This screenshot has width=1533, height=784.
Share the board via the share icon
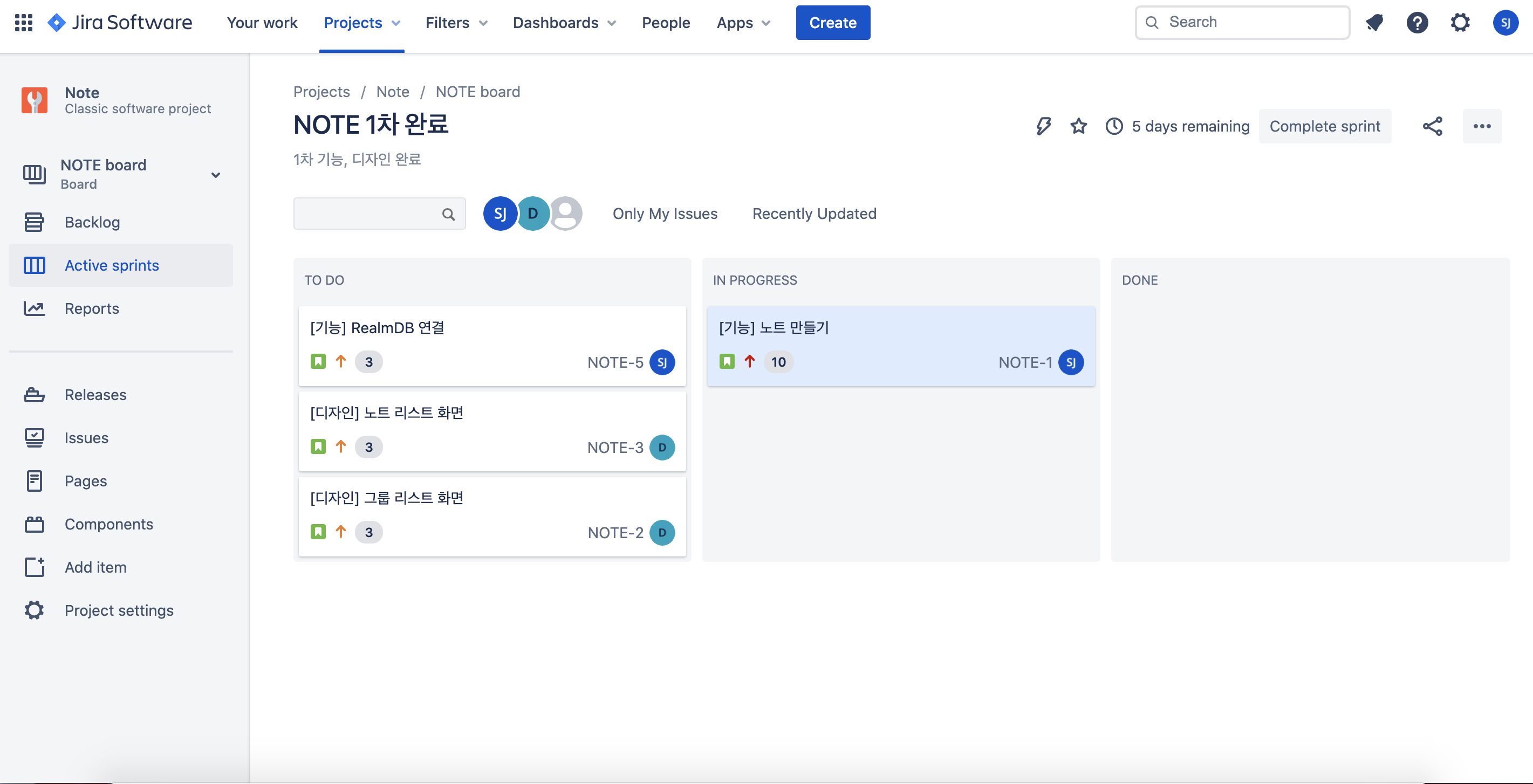click(1433, 126)
